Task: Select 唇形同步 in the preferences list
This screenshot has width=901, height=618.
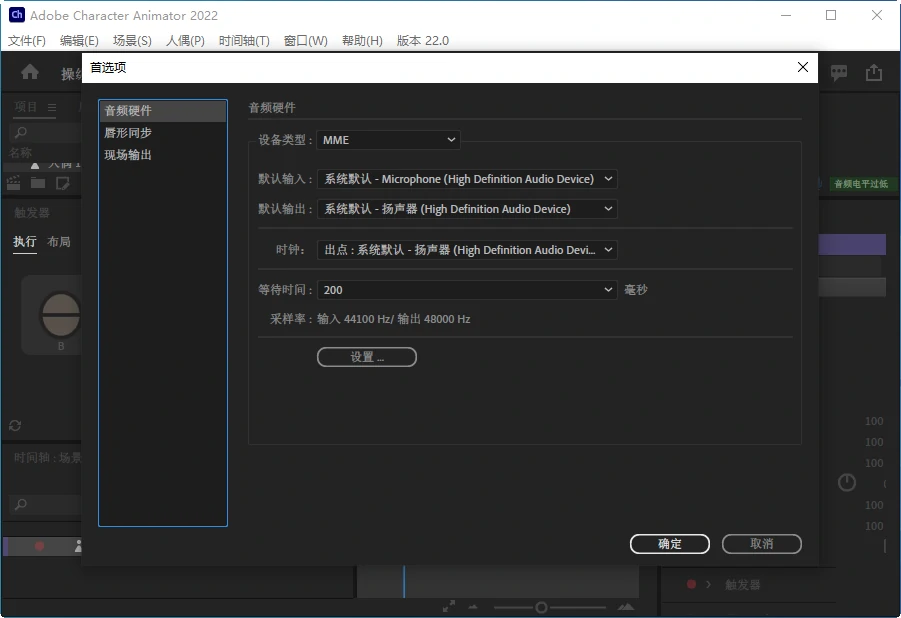Action: tap(128, 133)
